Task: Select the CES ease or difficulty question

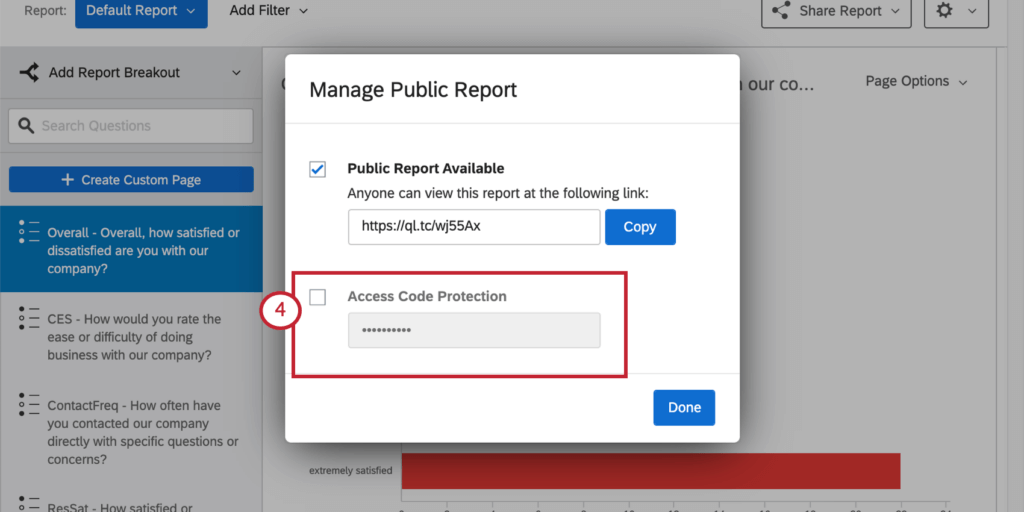Action: pos(134,337)
